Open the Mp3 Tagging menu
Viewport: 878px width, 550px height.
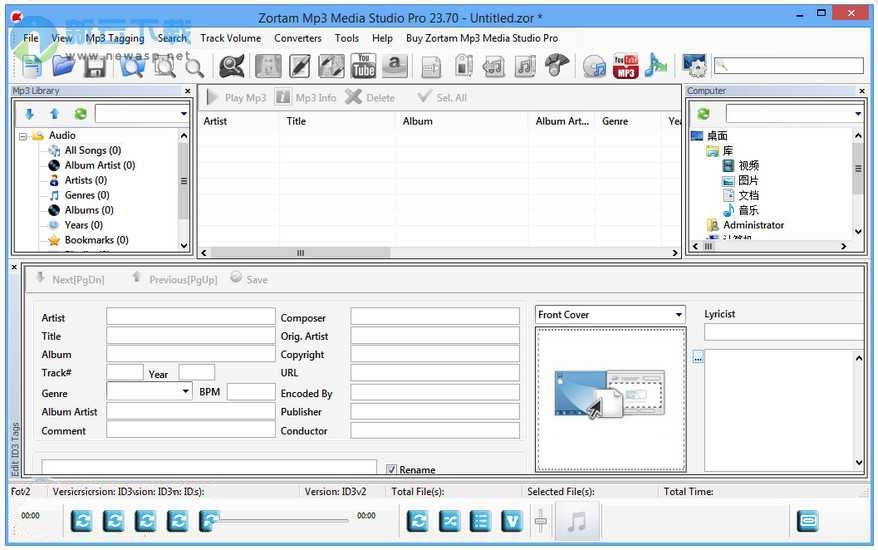pos(115,38)
